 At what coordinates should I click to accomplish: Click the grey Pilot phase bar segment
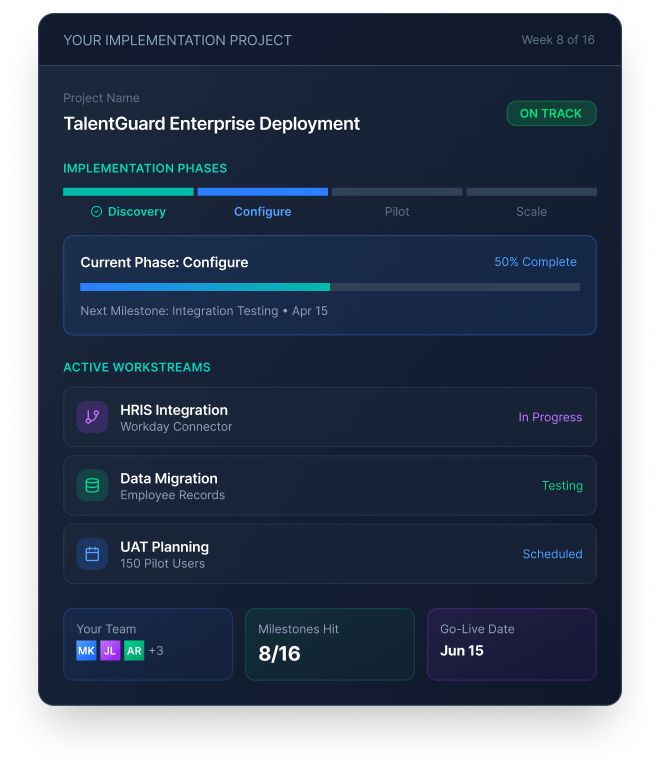[397, 192]
